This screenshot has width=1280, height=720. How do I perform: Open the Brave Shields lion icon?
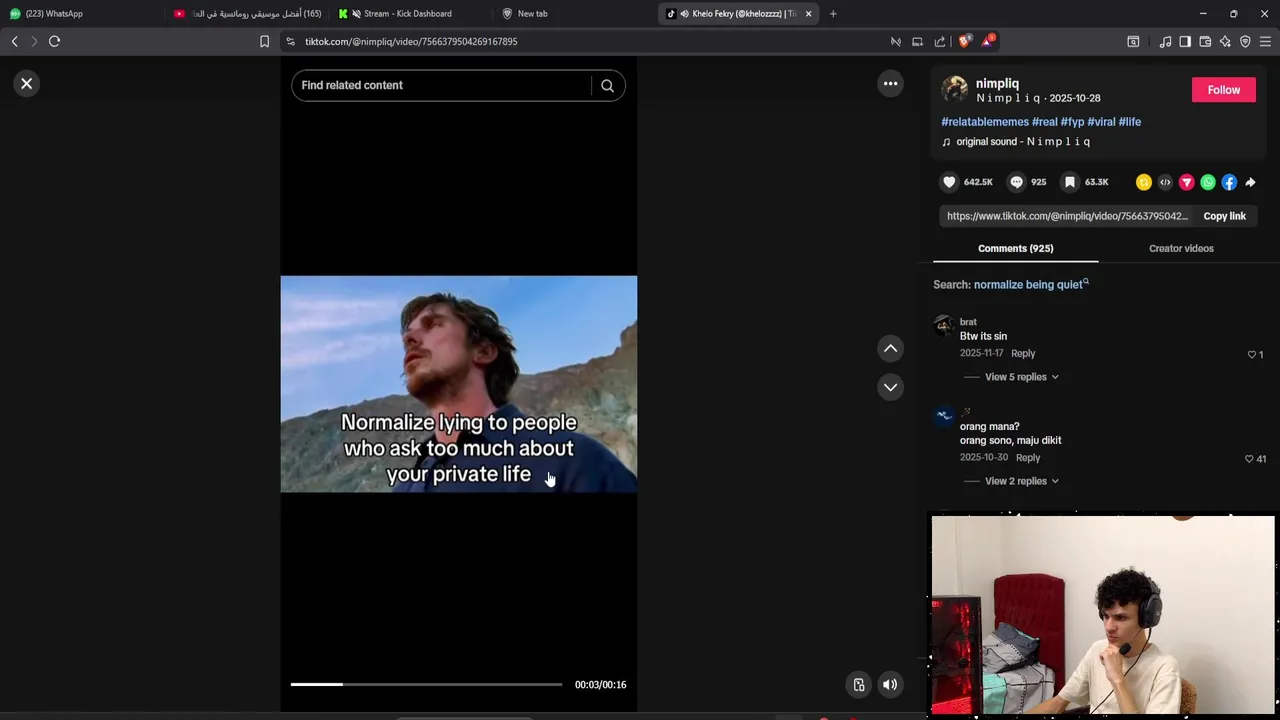point(964,41)
